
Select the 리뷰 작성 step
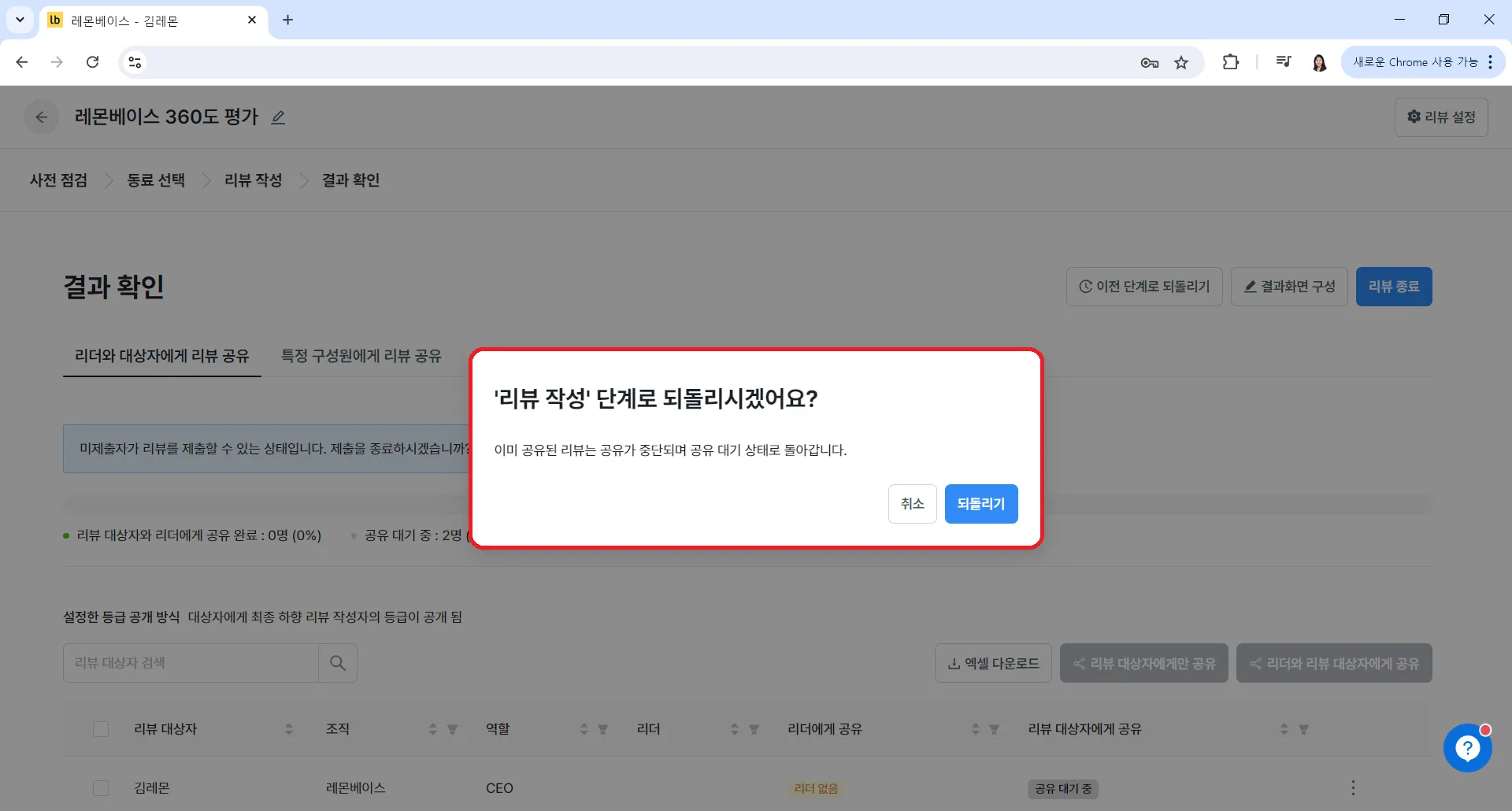point(254,180)
